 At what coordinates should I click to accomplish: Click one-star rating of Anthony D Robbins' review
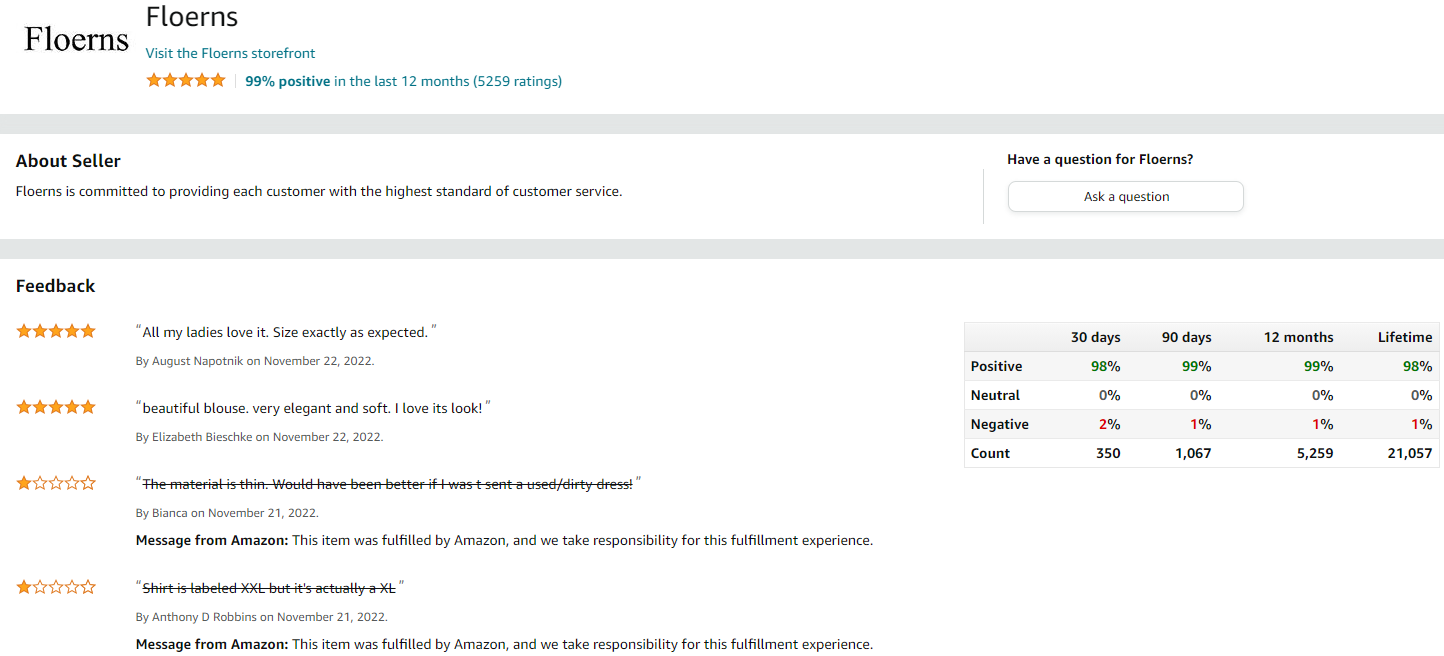click(56, 587)
